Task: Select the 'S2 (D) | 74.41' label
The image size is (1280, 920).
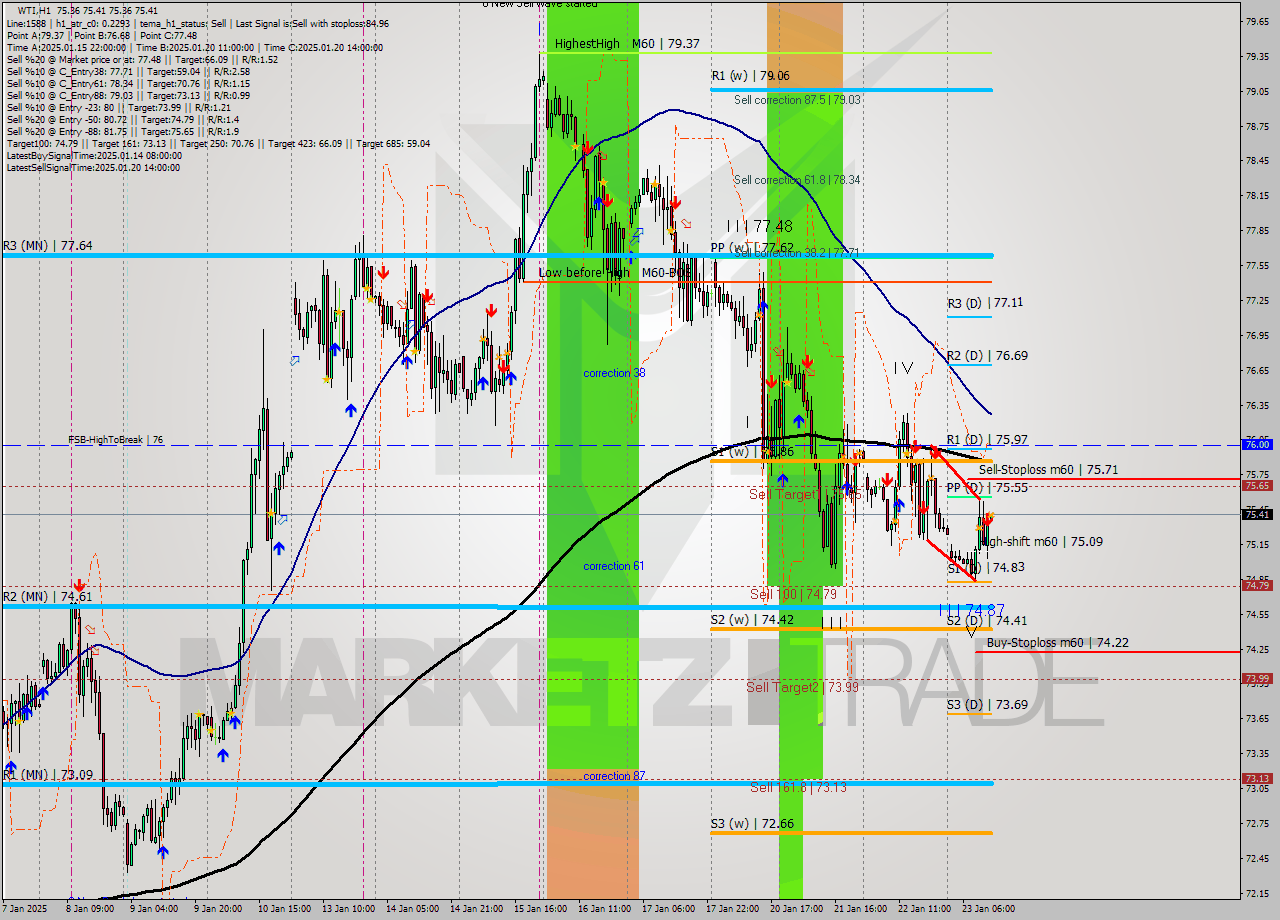Action: click(987, 621)
